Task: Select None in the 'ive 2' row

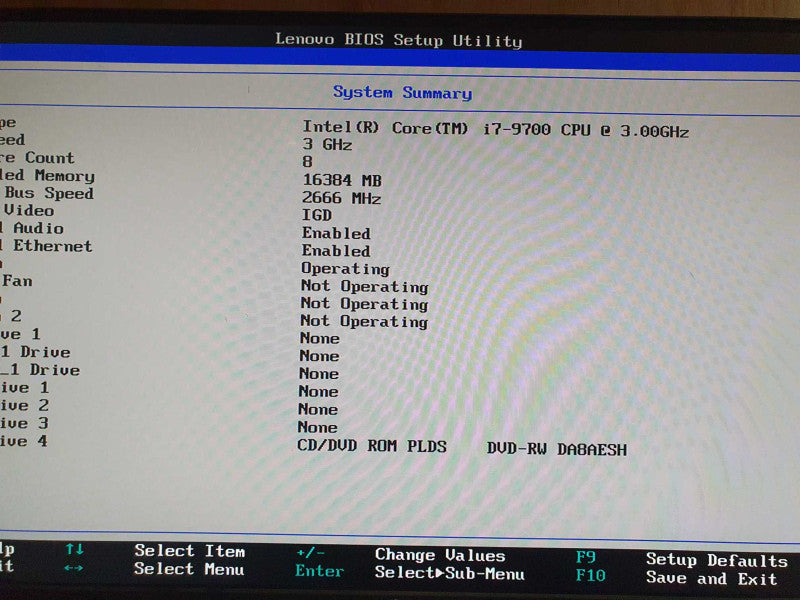Action: pyautogui.click(x=318, y=410)
